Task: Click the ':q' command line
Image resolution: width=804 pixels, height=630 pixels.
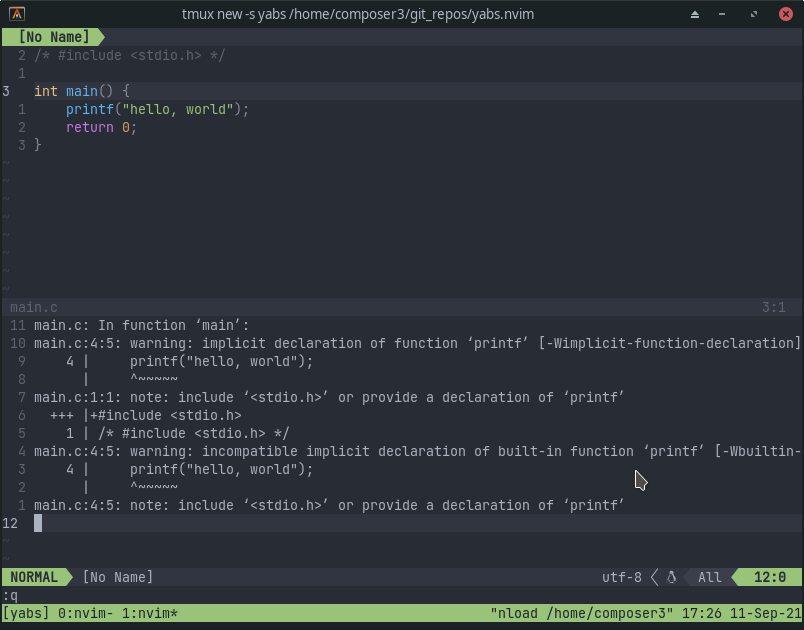Action: click(10, 596)
